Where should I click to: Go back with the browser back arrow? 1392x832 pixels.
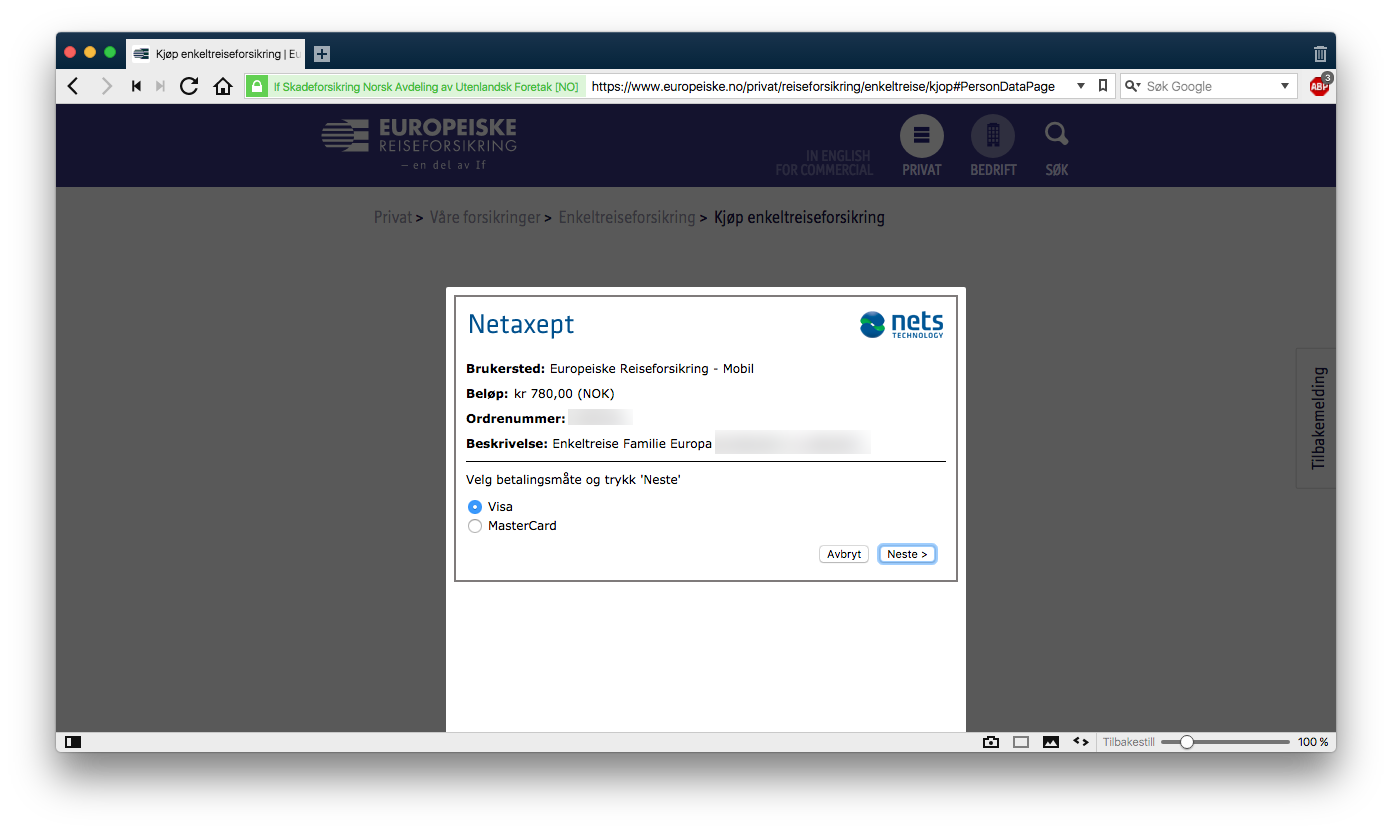pos(73,86)
